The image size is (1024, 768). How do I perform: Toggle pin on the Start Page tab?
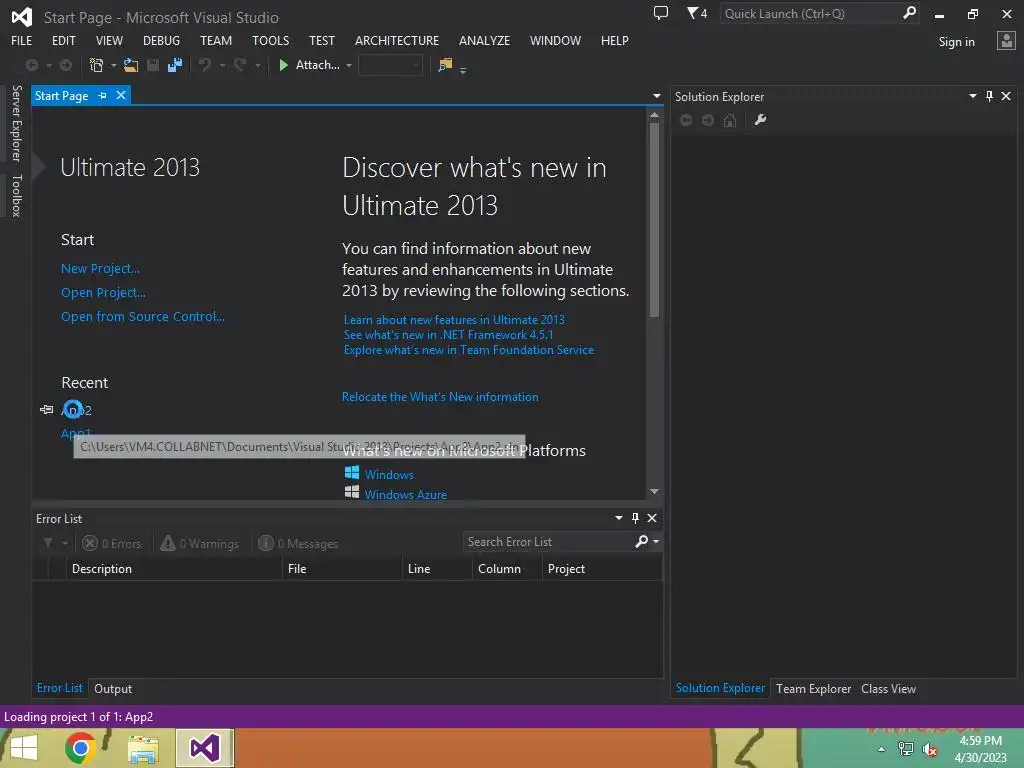[102, 95]
